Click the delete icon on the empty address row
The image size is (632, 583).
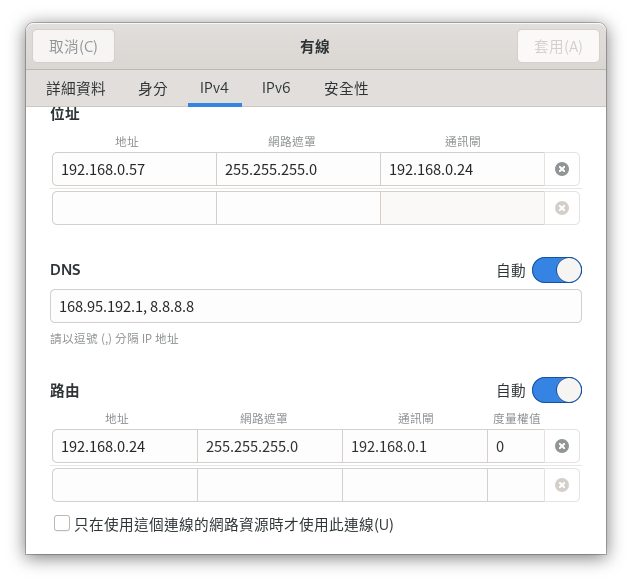[561, 208]
